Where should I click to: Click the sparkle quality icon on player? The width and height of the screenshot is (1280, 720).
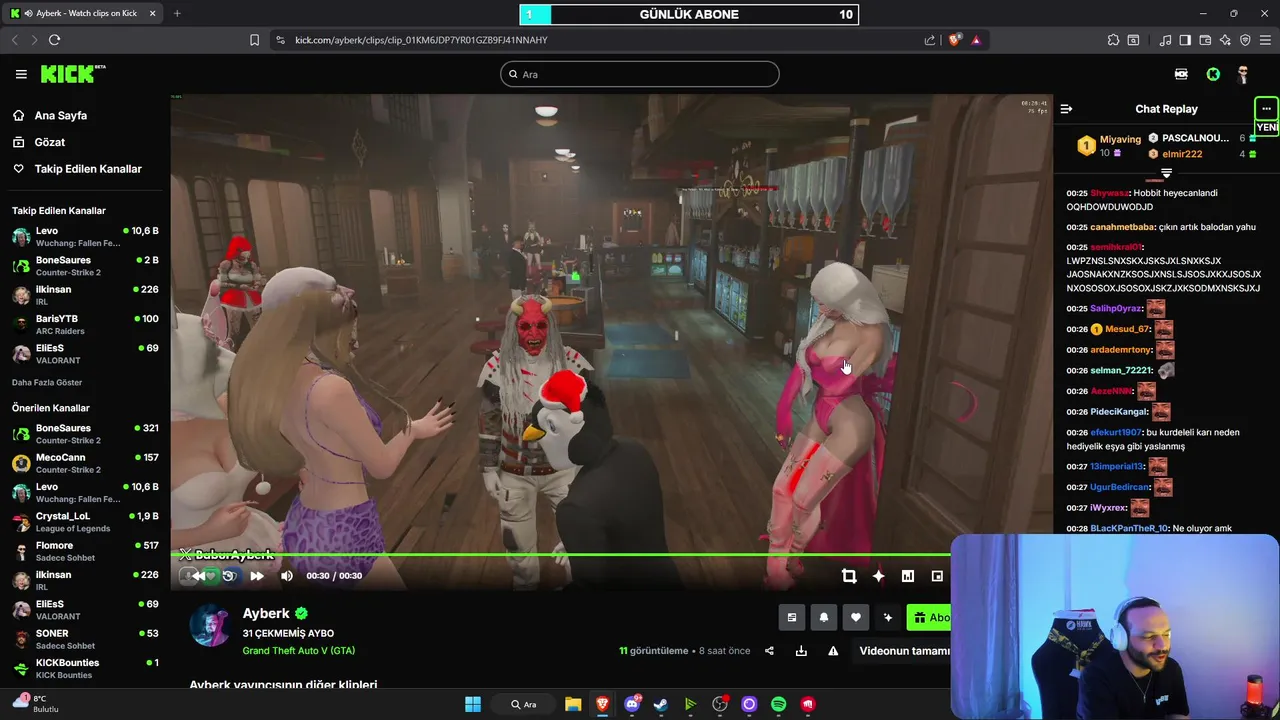click(x=878, y=576)
